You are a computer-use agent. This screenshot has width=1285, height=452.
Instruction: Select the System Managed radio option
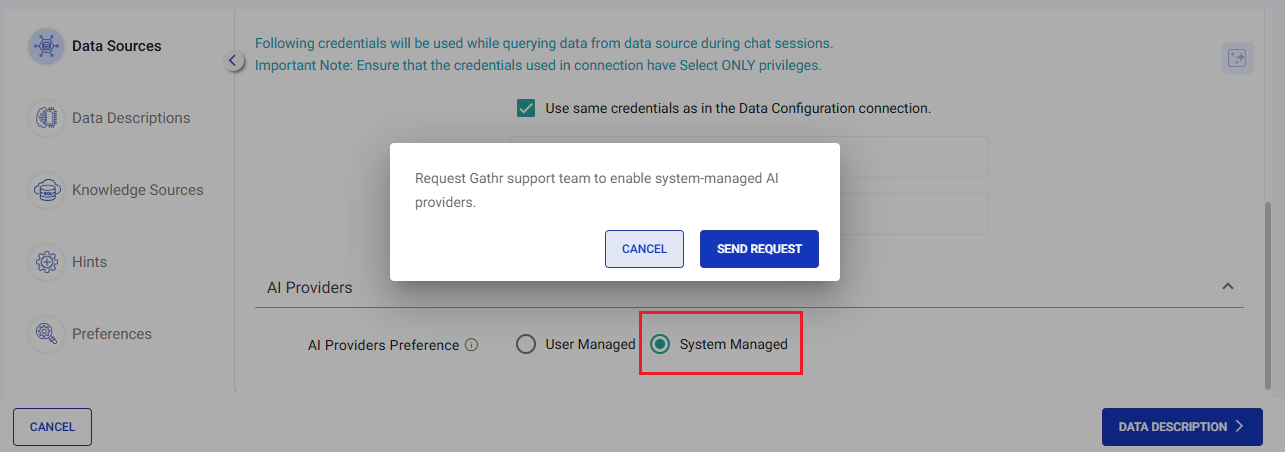coord(660,344)
